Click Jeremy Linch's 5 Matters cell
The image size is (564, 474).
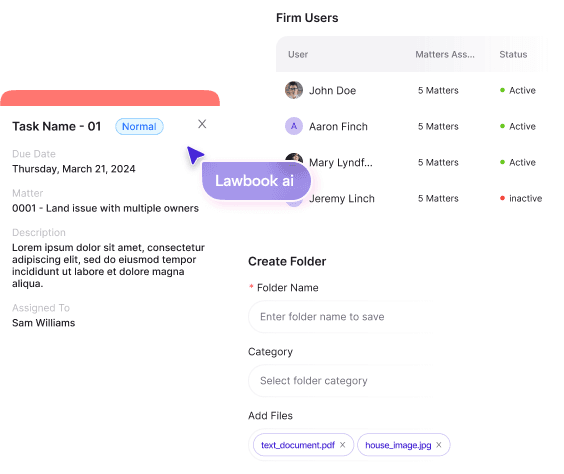[438, 198]
